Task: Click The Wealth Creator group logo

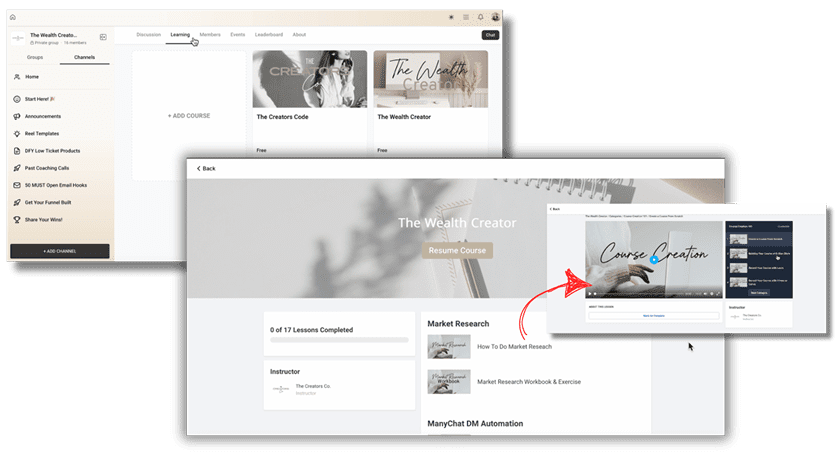Action: point(18,38)
